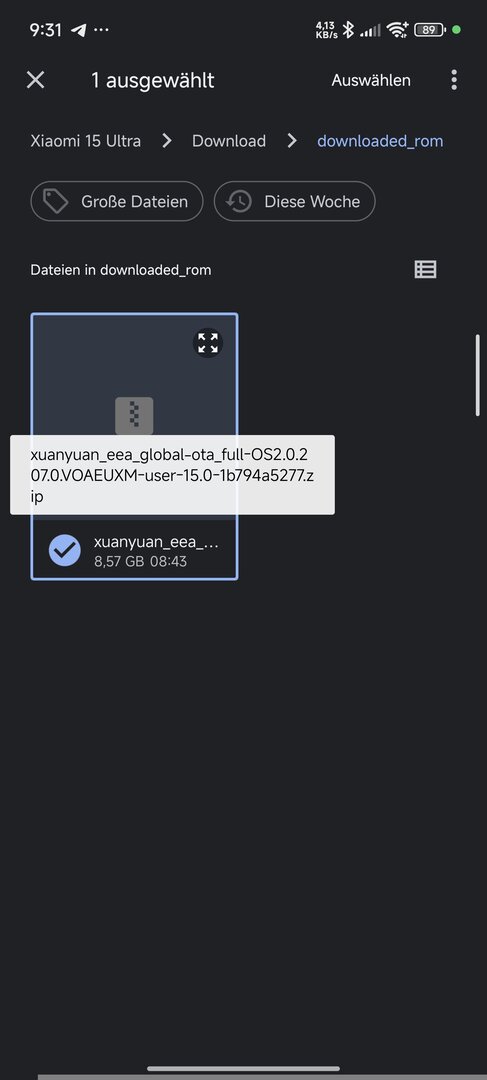The image size is (487, 1080).
Task: Tap the history clock icon on Diese Woche
Action: click(238, 201)
